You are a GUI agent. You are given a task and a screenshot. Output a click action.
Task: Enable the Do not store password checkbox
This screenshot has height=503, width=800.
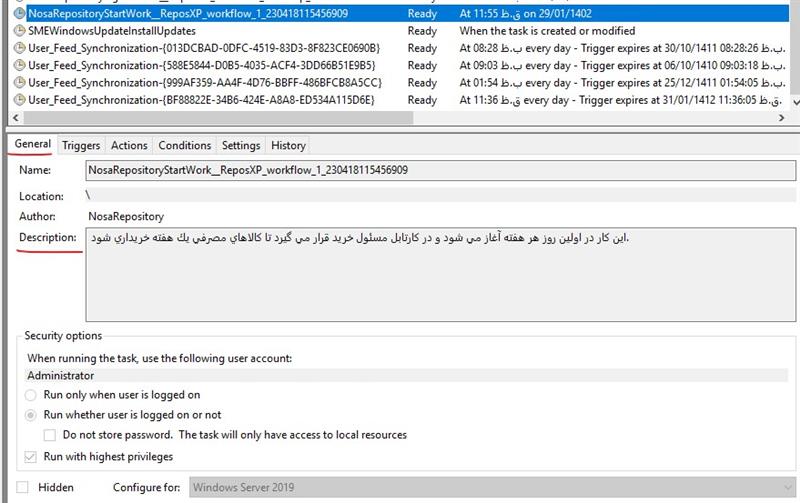pyautogui.click(x=50, y=435)
